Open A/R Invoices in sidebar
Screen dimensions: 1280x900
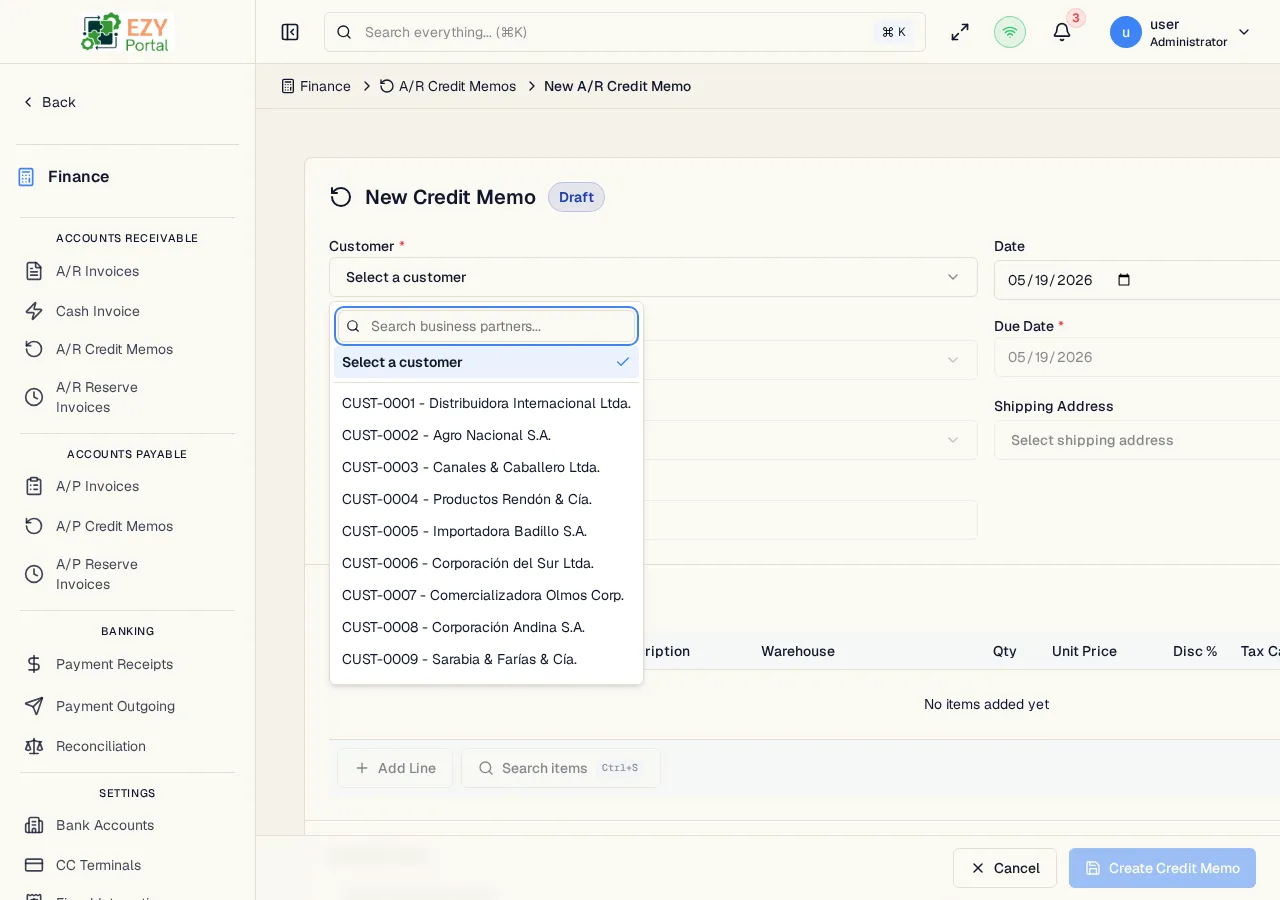pos(97,271)
